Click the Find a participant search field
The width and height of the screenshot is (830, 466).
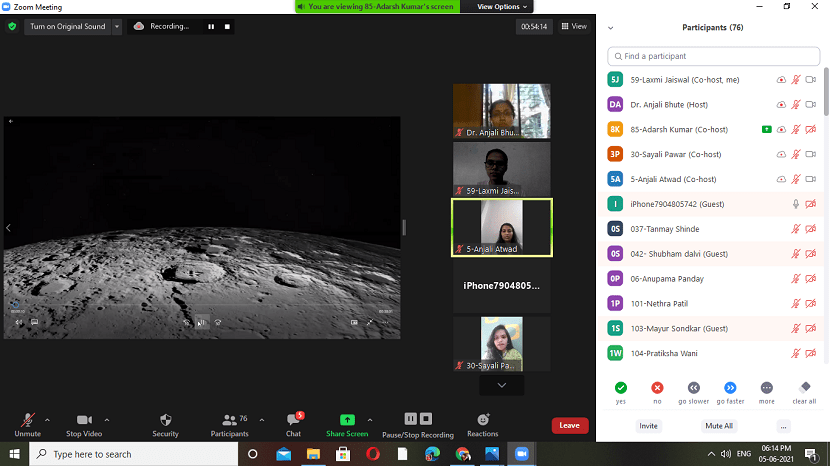pyautogui.click(x=715, y=56)
